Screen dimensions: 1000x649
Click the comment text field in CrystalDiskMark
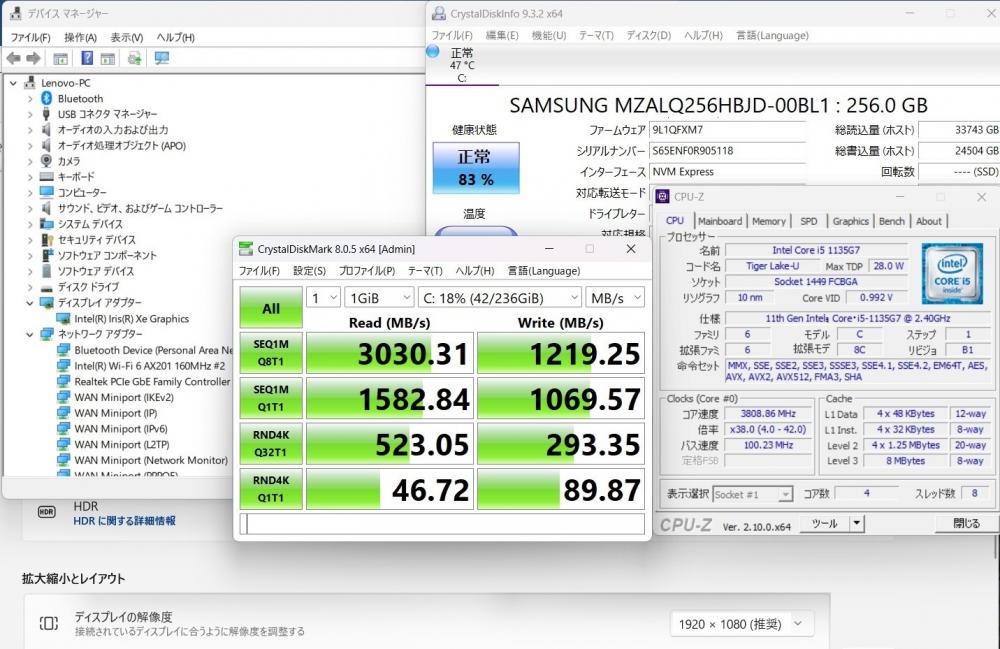click(x=442, y=524)
